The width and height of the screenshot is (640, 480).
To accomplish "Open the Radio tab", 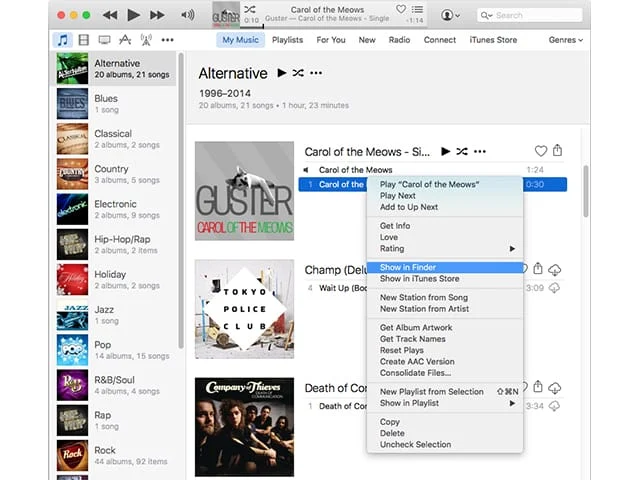I will 399,40.
